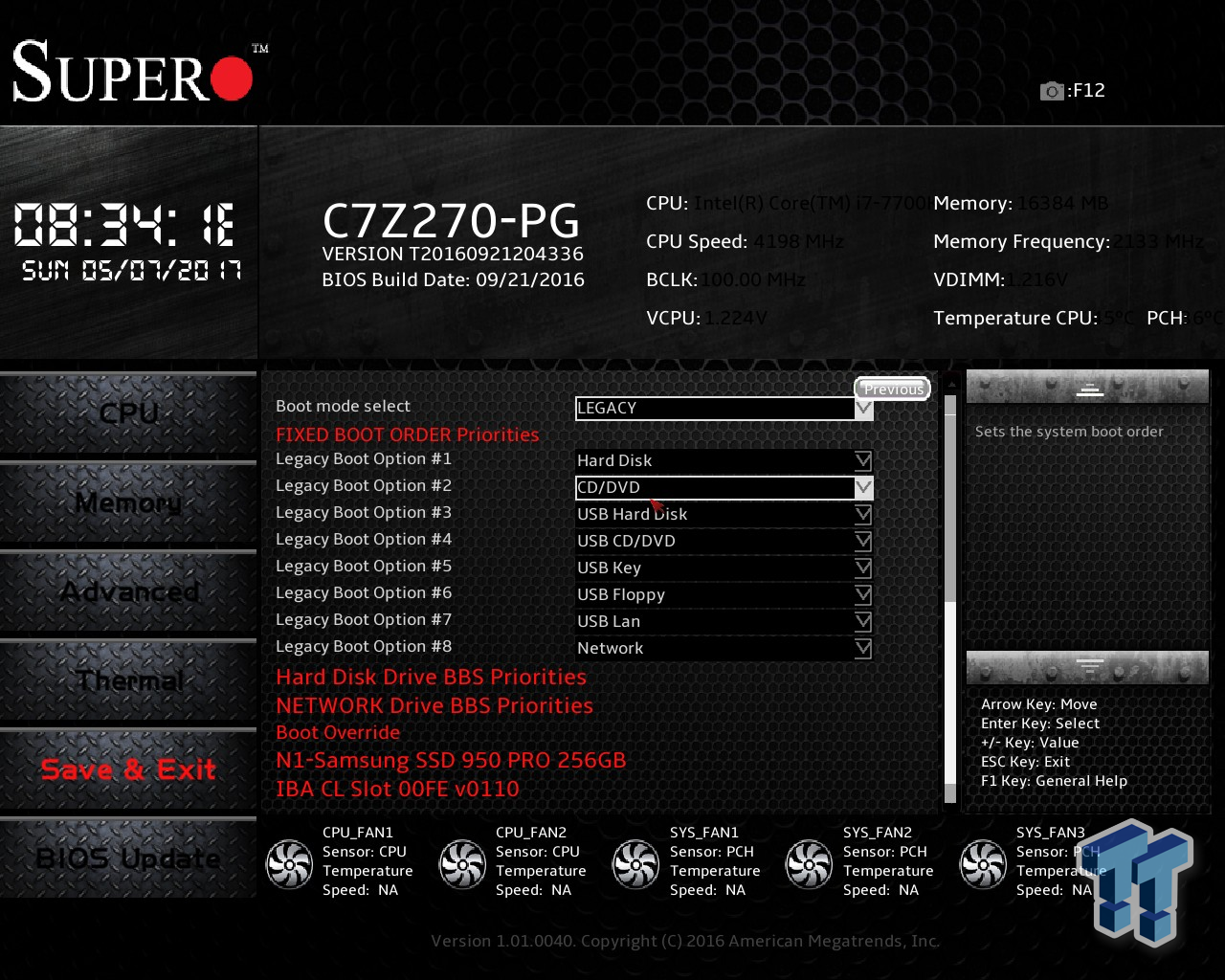
Task: Open Hard Disk Drive BBS Priorities
Action: click(431, 677)
